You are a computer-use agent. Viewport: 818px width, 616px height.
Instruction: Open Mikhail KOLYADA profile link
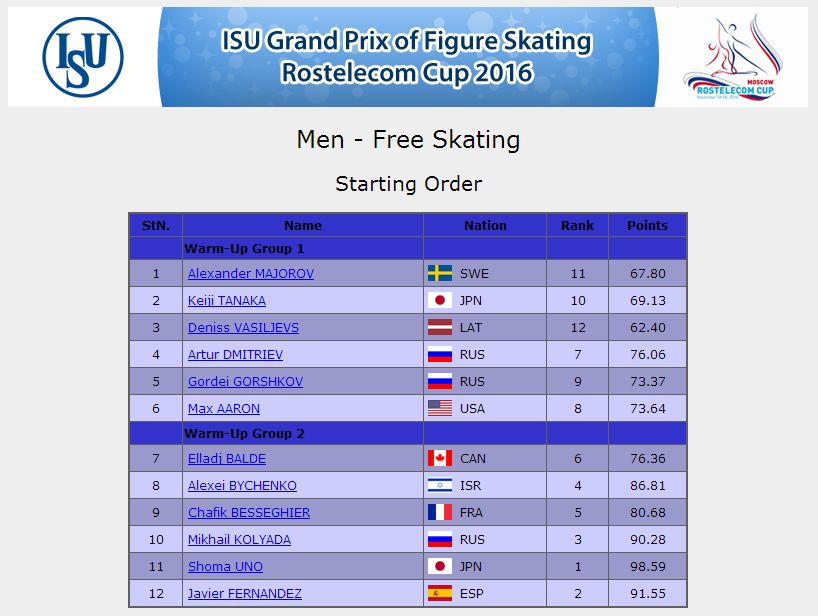click(x=239, y=539)
